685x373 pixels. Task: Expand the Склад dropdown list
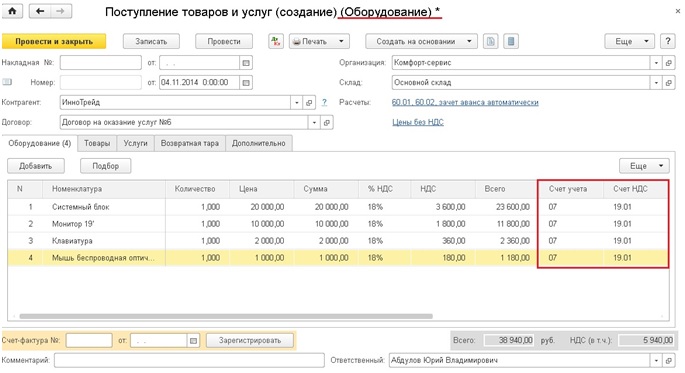[x=656, y=83]
